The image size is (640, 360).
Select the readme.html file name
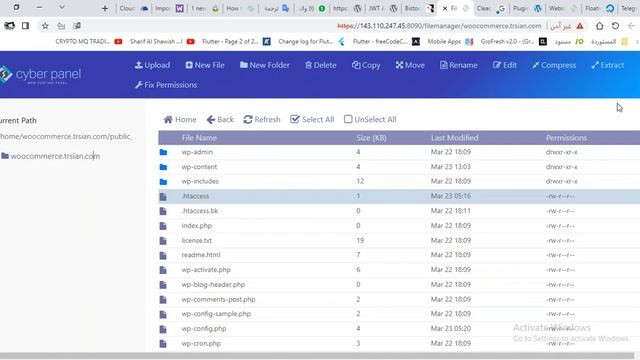coord(201,255)
